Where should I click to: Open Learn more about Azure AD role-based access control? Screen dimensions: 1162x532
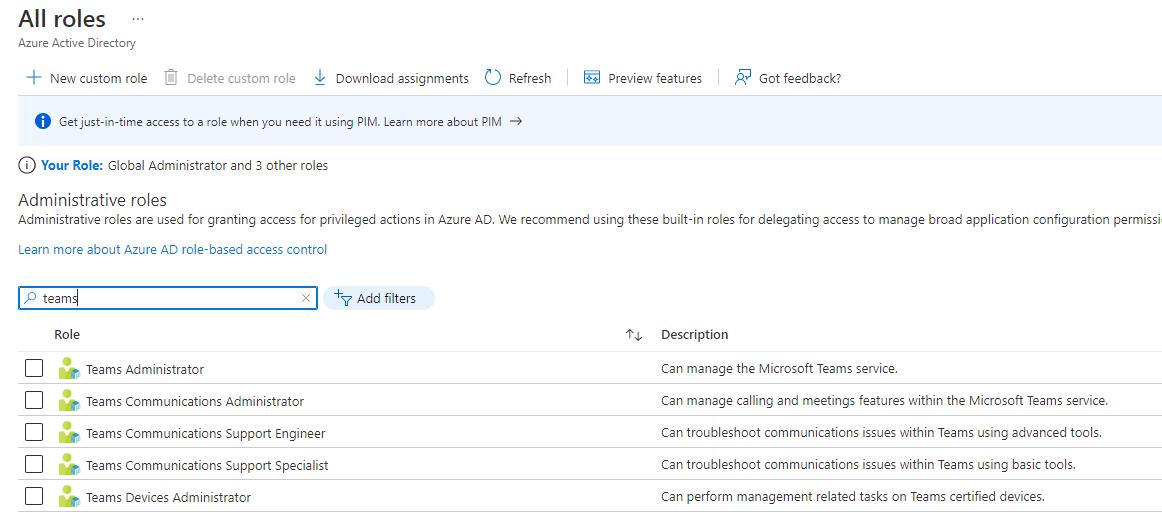point(173,250)
